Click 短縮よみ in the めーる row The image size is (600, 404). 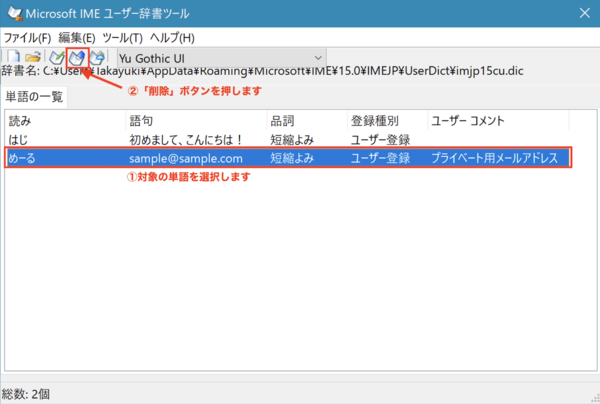292,158
